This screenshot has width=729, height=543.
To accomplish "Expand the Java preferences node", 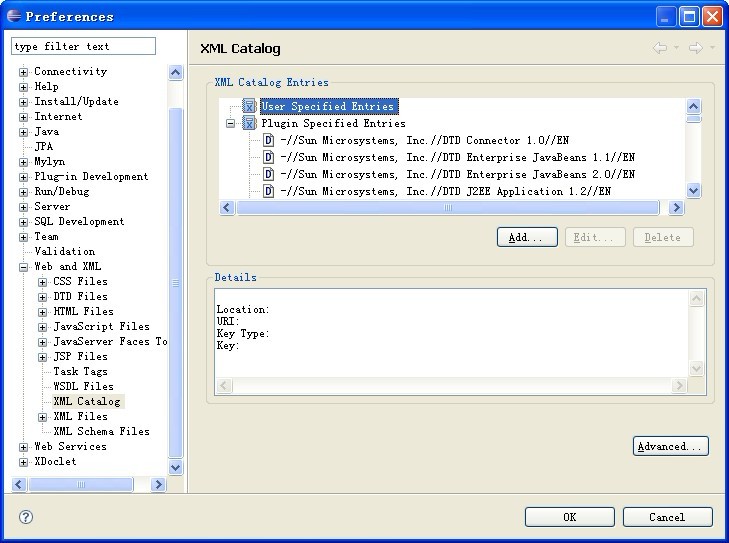I will 24,132.
